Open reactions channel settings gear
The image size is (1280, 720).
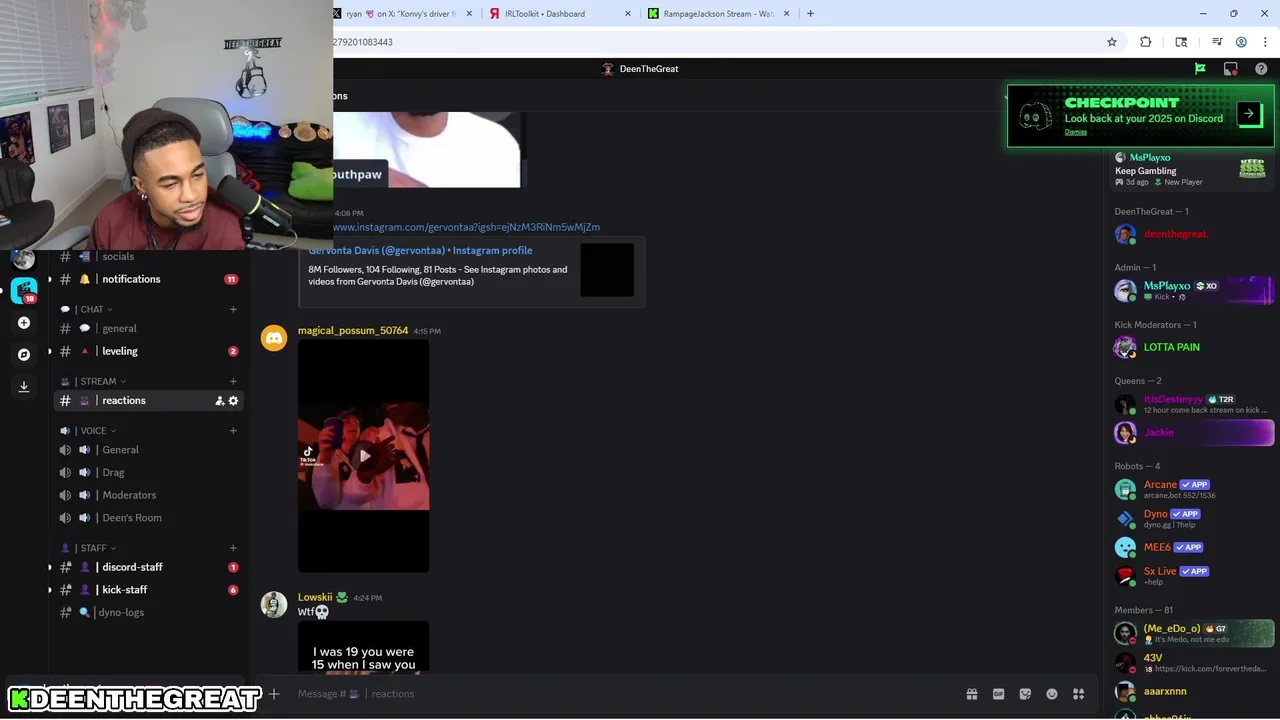coord(234,401)
